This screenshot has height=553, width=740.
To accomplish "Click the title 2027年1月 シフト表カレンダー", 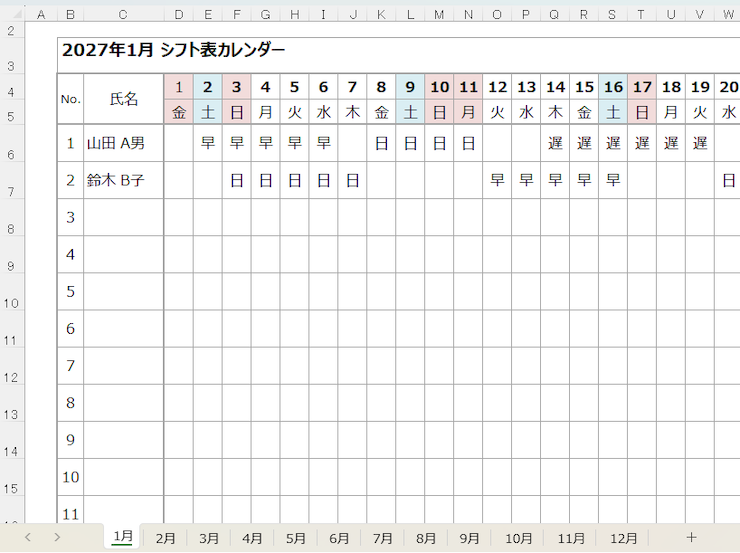I will click(x=173, y=50).
